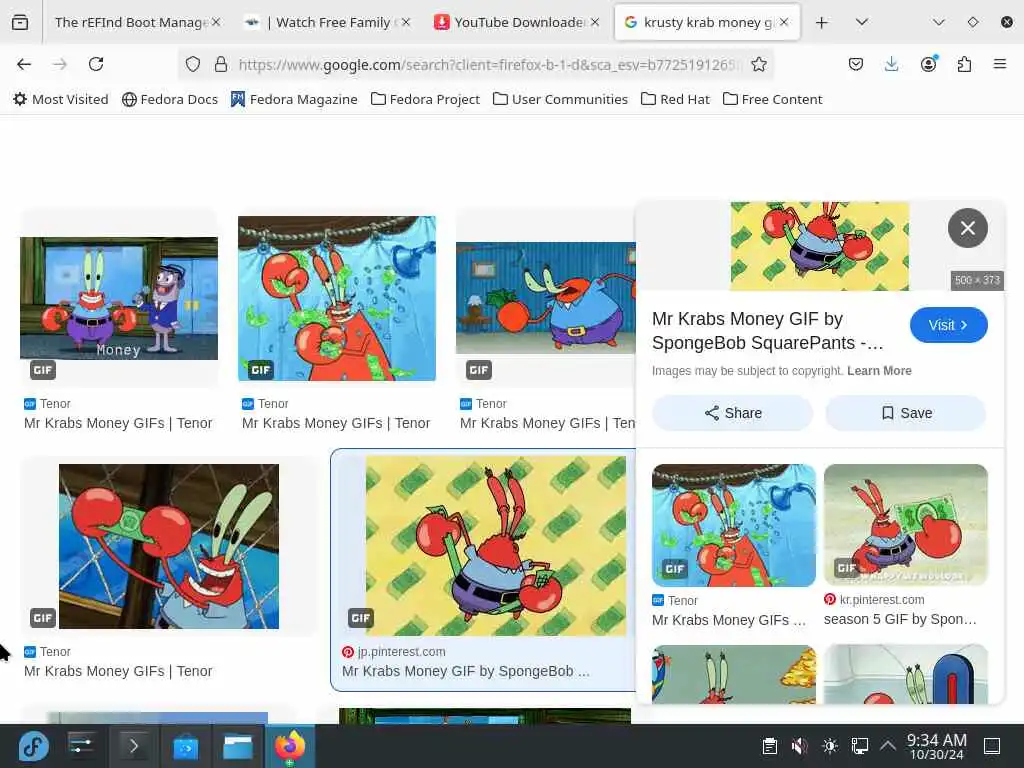Viewport: 1024px width, 768px height.
Task: Open the copyright Learn More link
Action: pyautogui.click(x=879, y=371)
